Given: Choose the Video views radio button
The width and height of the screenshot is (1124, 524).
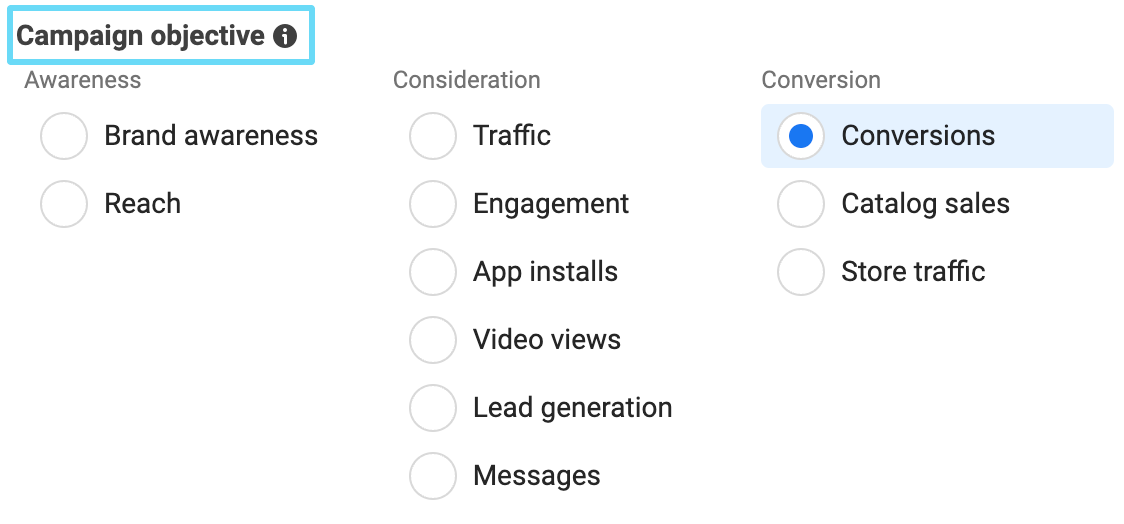Looking at the screenshot, I should coord(433,340).
